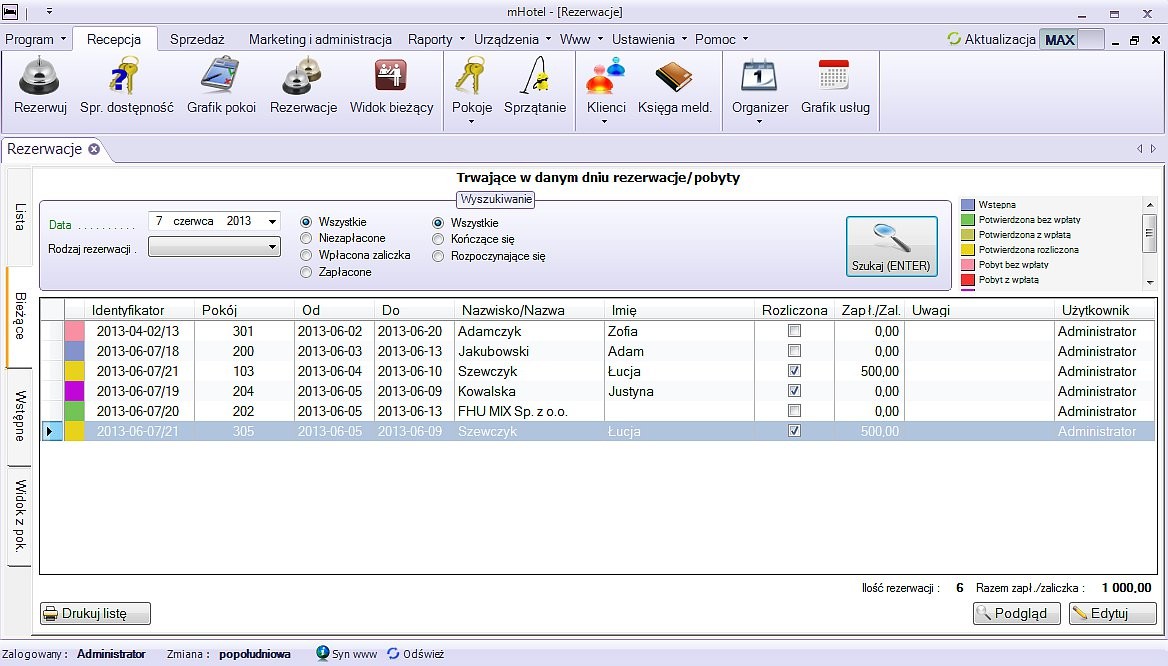Switch to the Sprzedaż ribbon tab
Screen dimensions: 1168x666
click(x=197, y=39)
